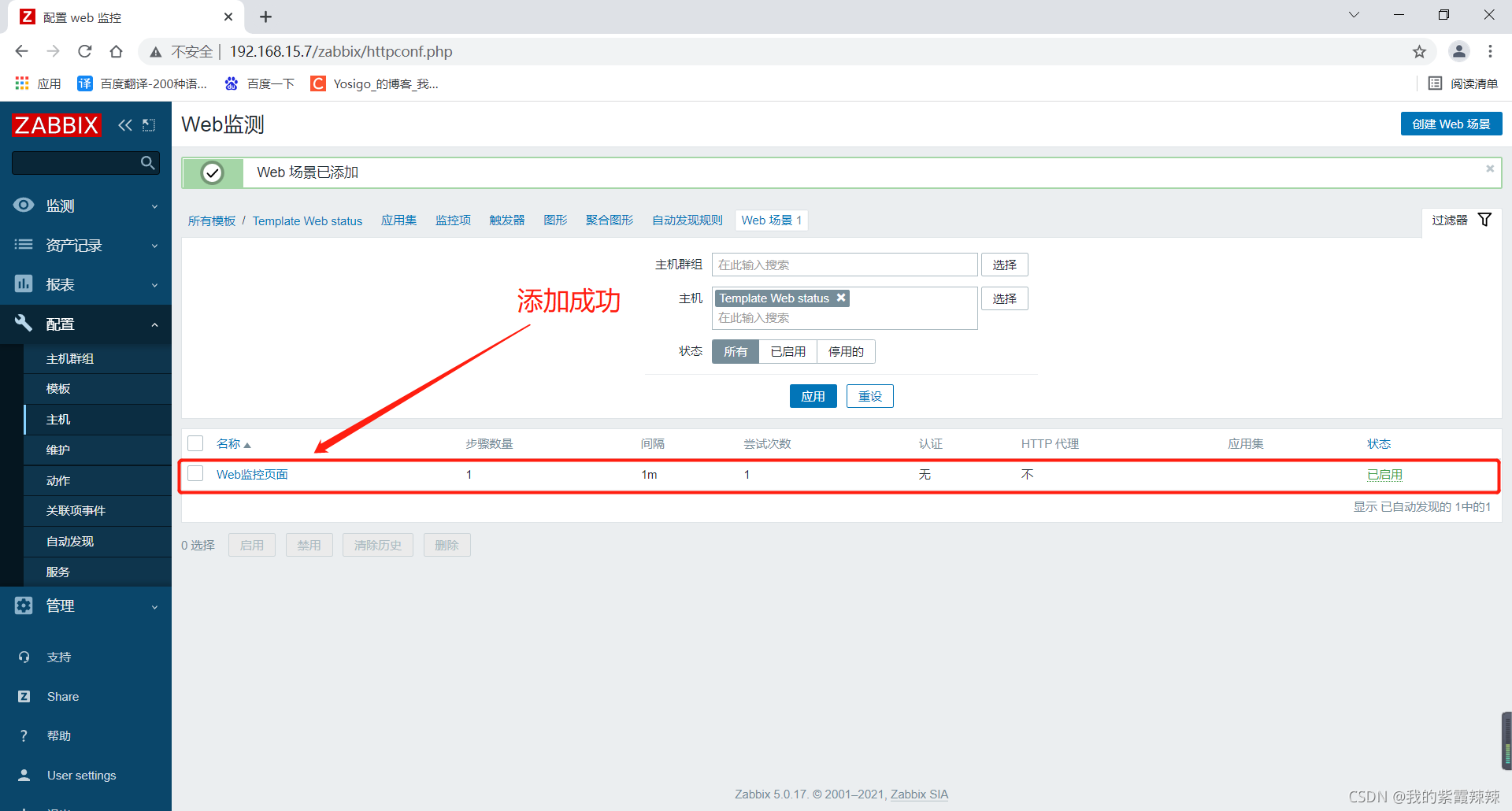Remove Template Web status host tag
The image size is (1512, 811).
(x=841, y=298)
